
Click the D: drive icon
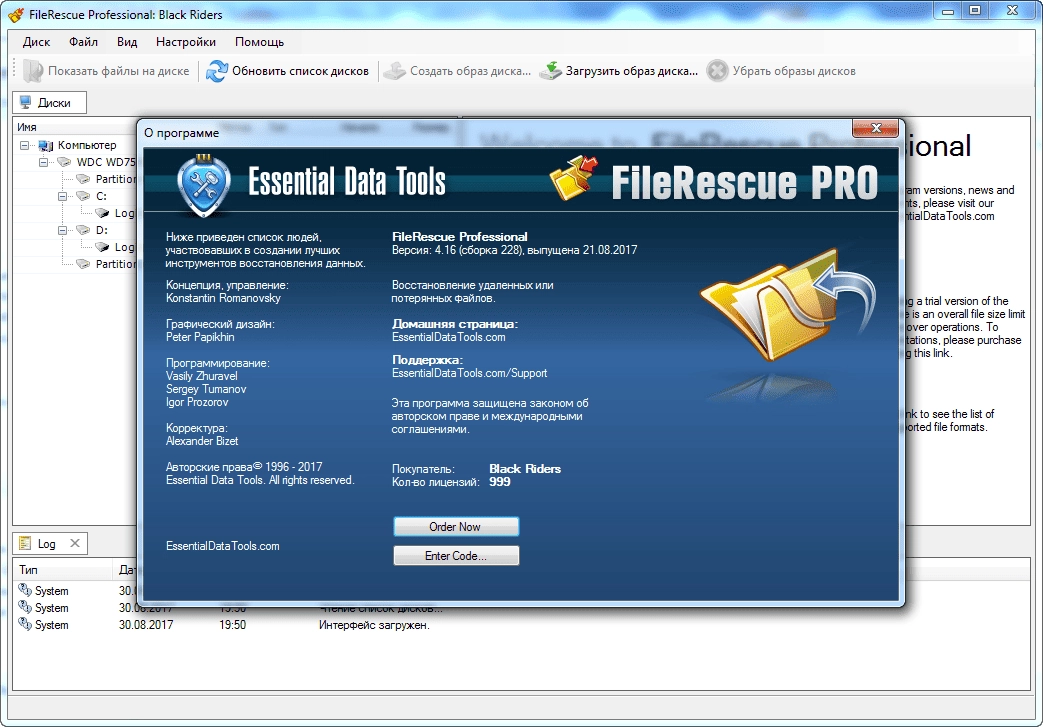83,229
